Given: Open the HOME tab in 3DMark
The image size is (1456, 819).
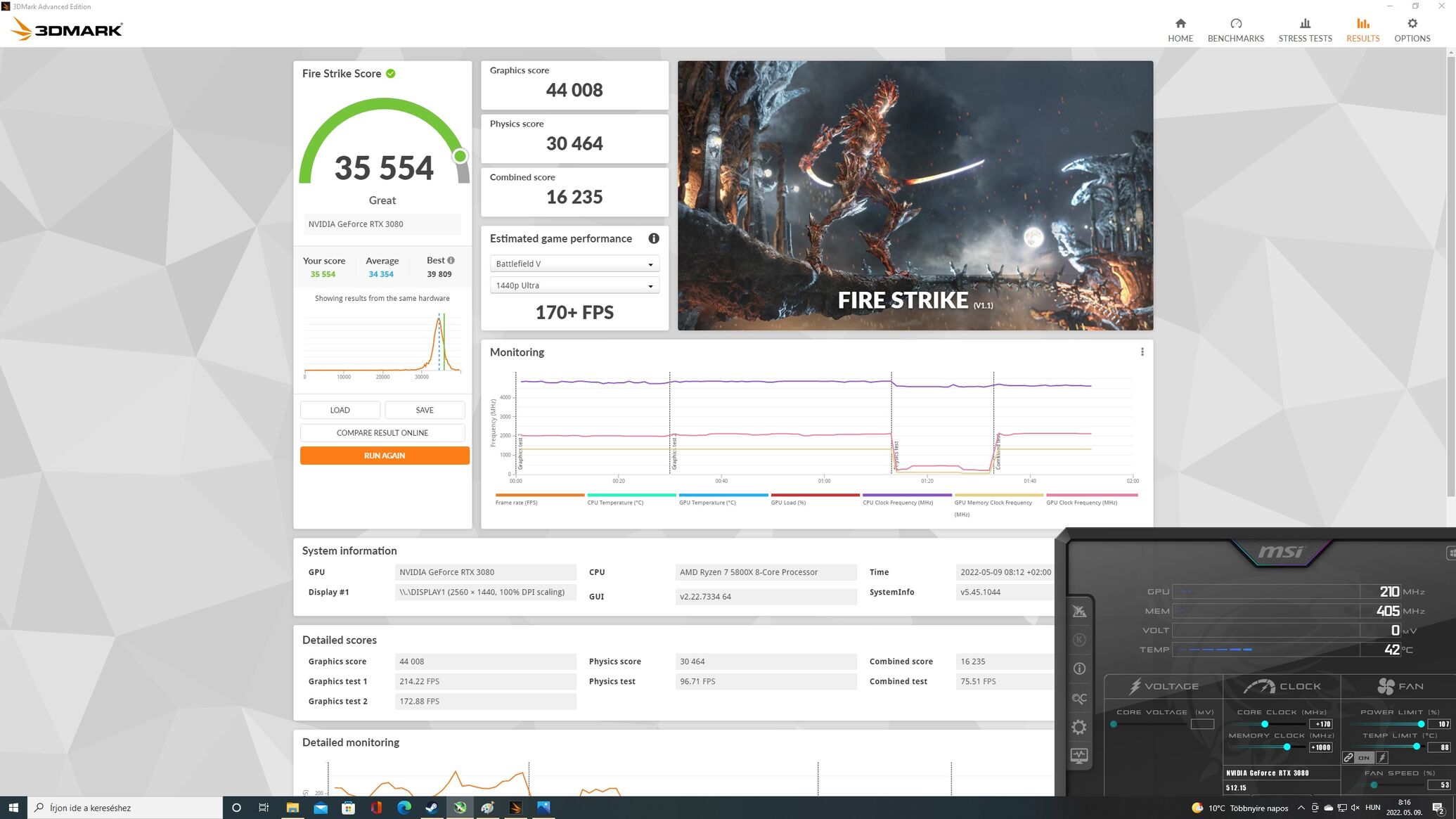Looking at the screenshot, I should pos(1180,30).
